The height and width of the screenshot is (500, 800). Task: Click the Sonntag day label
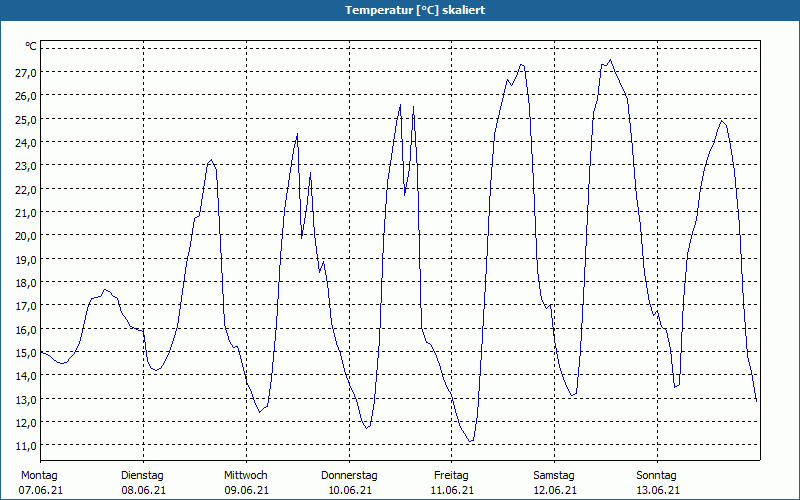click(x=657, y=476)
